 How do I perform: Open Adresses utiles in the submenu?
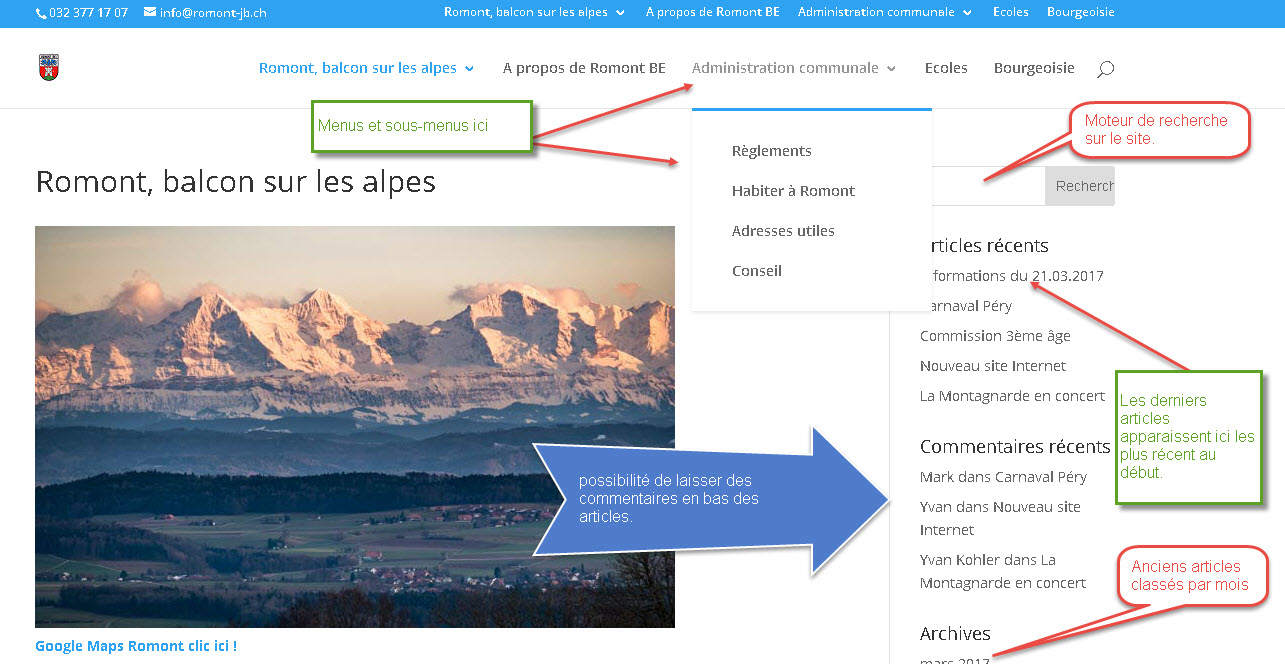pyautogui.click(x=783, y=231)
